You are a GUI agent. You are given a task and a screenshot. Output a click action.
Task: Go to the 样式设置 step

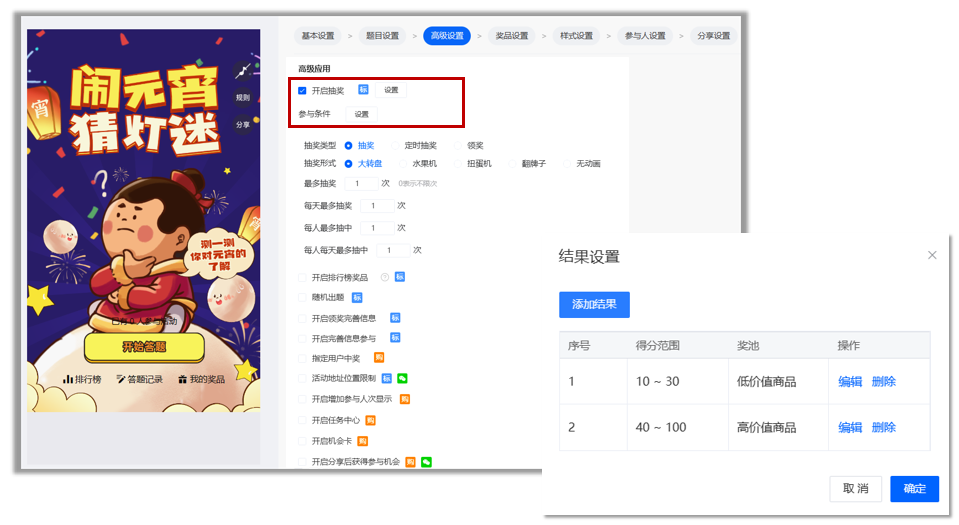pyautogui.click(x=576, y=35)
